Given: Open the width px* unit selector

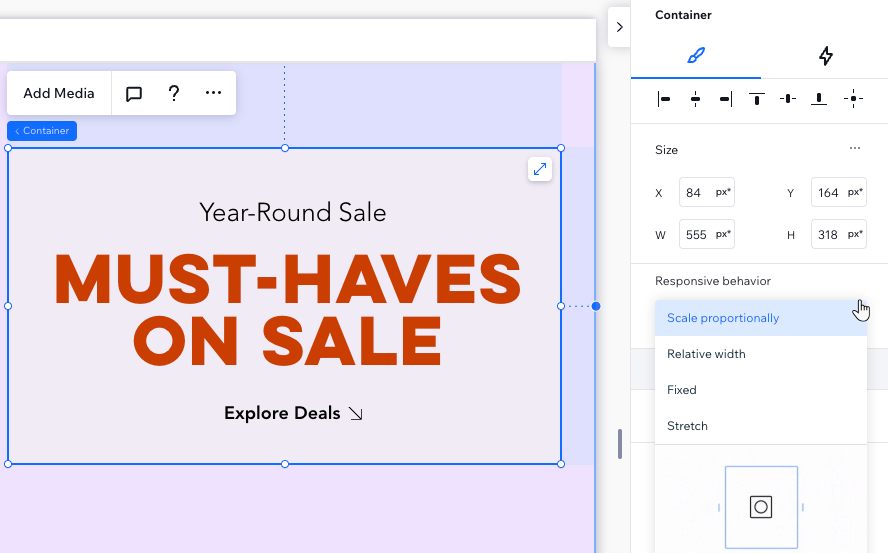Looking at the screenshot, I should point(723,234).
